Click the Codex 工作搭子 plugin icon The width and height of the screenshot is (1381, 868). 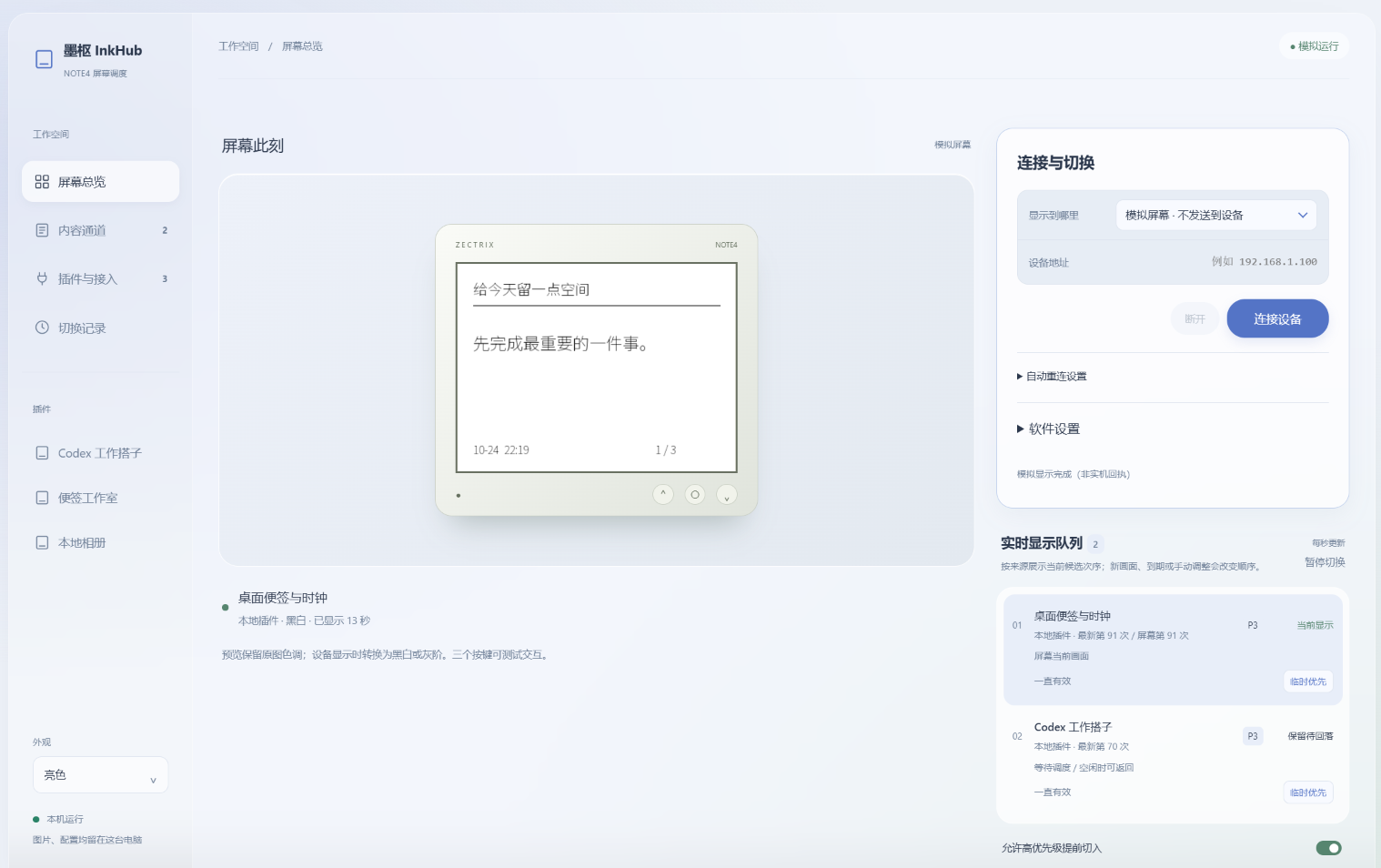[42, 453]
